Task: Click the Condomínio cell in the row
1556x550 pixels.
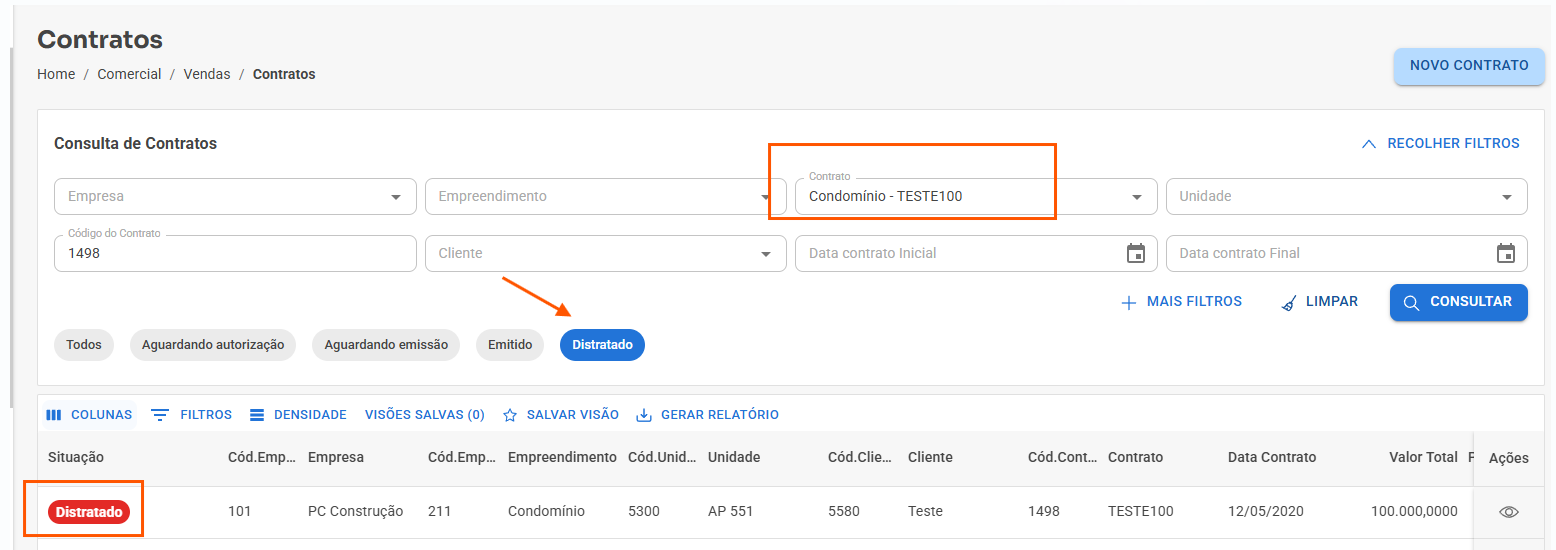Action: pos(546,511)
